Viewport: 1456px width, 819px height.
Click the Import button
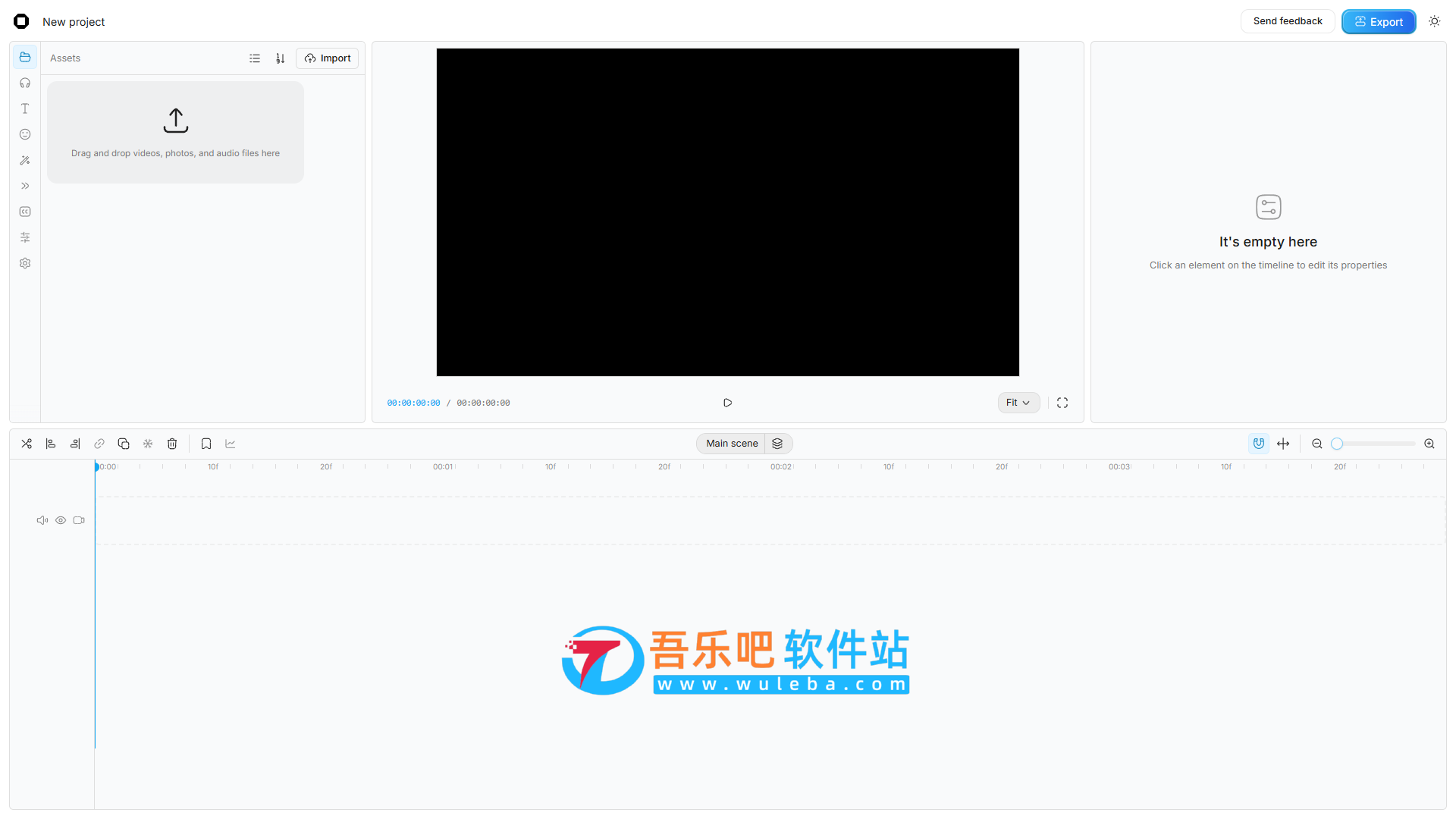328,58
